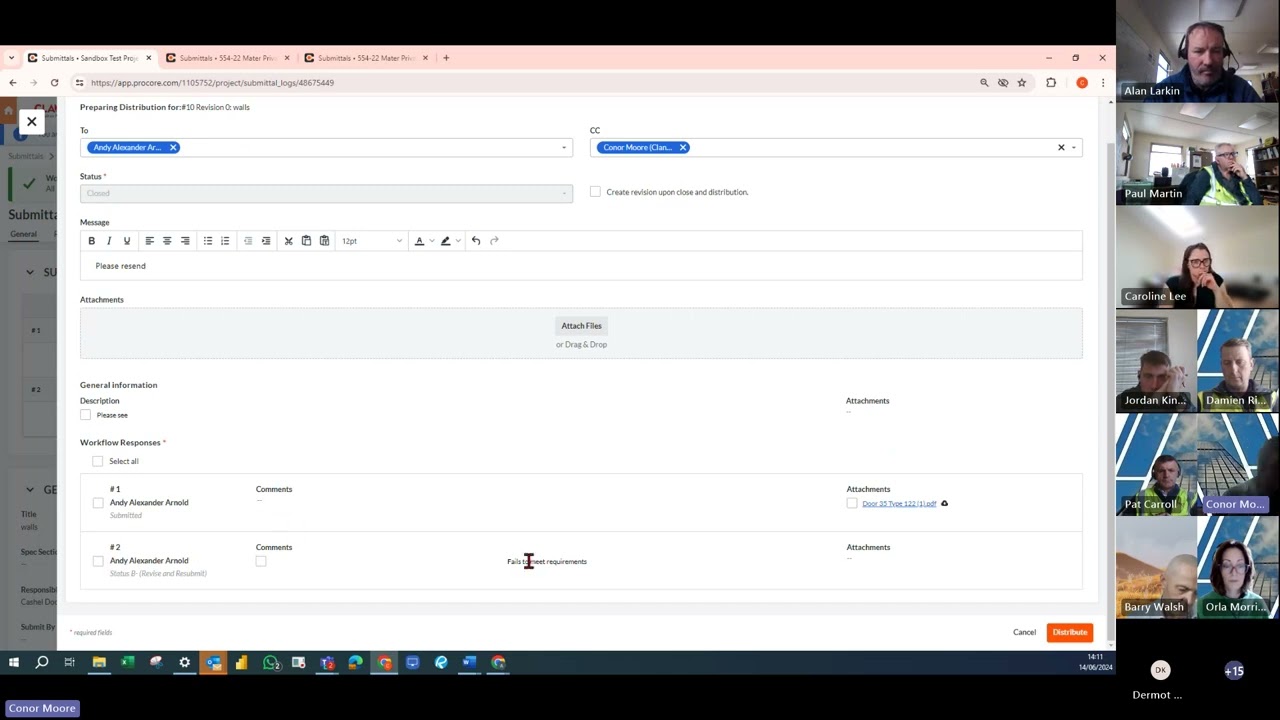Remove Conor Moore from CC
1280x720 pixels.
(x=683, y=148)
